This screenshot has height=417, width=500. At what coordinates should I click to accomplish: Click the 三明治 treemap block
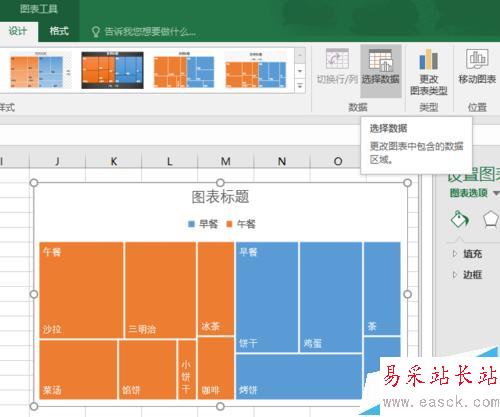point(161,290)
